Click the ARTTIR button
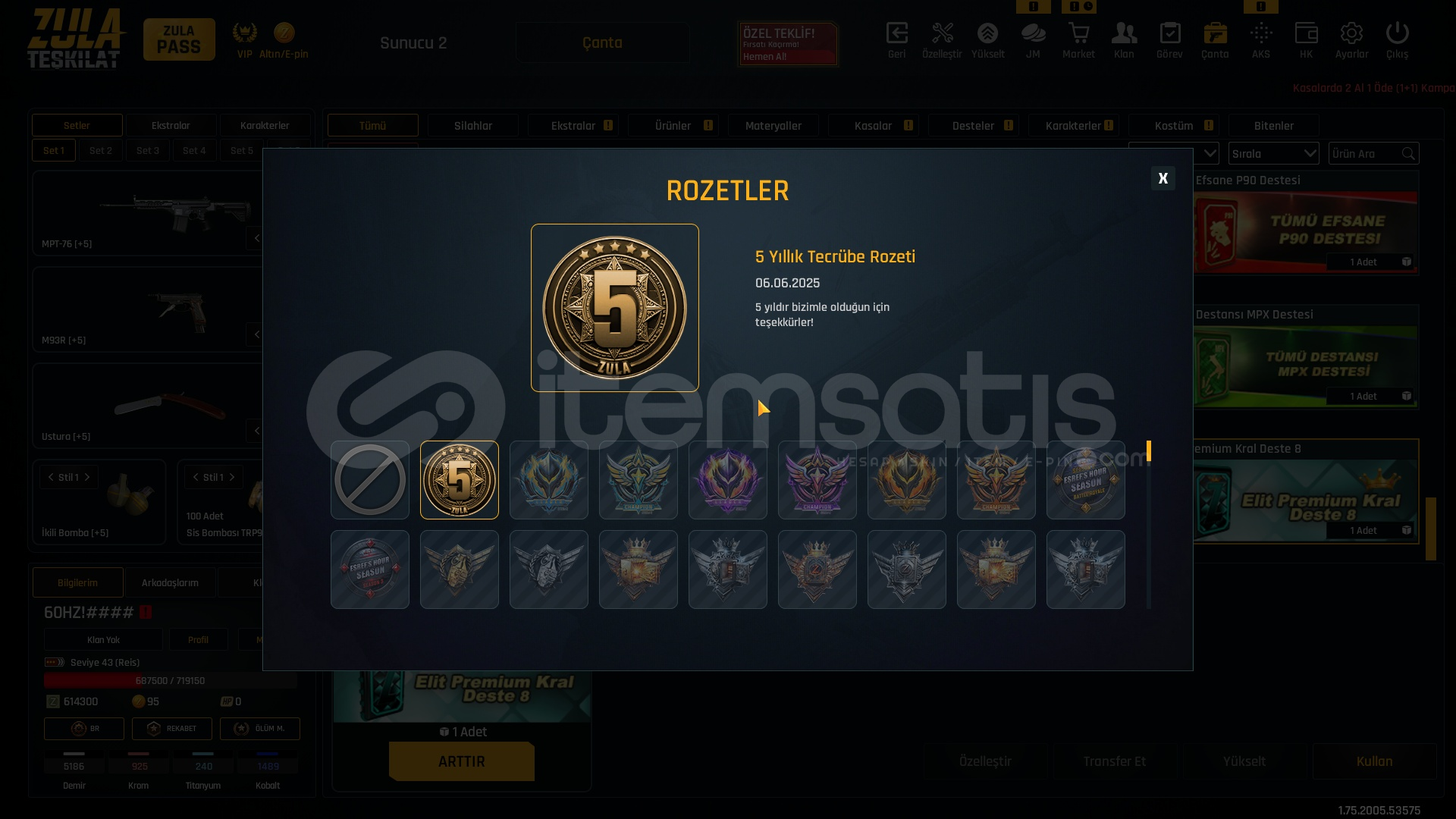Screen dimensions: 1456x819 (462, 761)
